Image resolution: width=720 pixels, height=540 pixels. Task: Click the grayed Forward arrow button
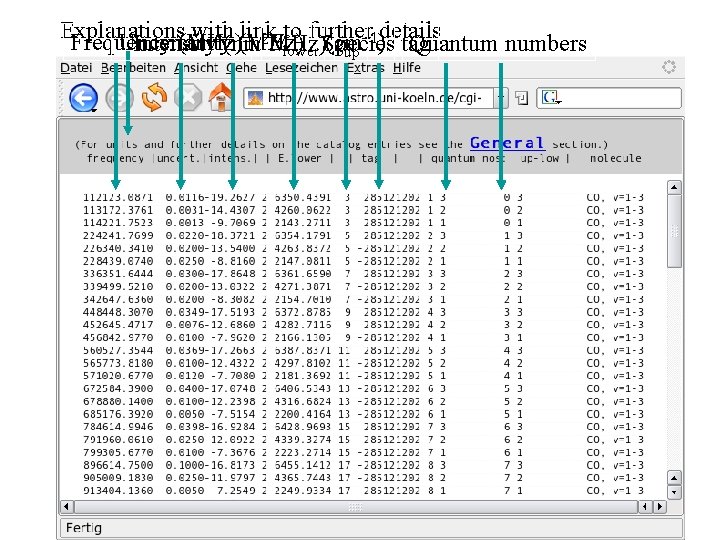(x=119, y=98)
